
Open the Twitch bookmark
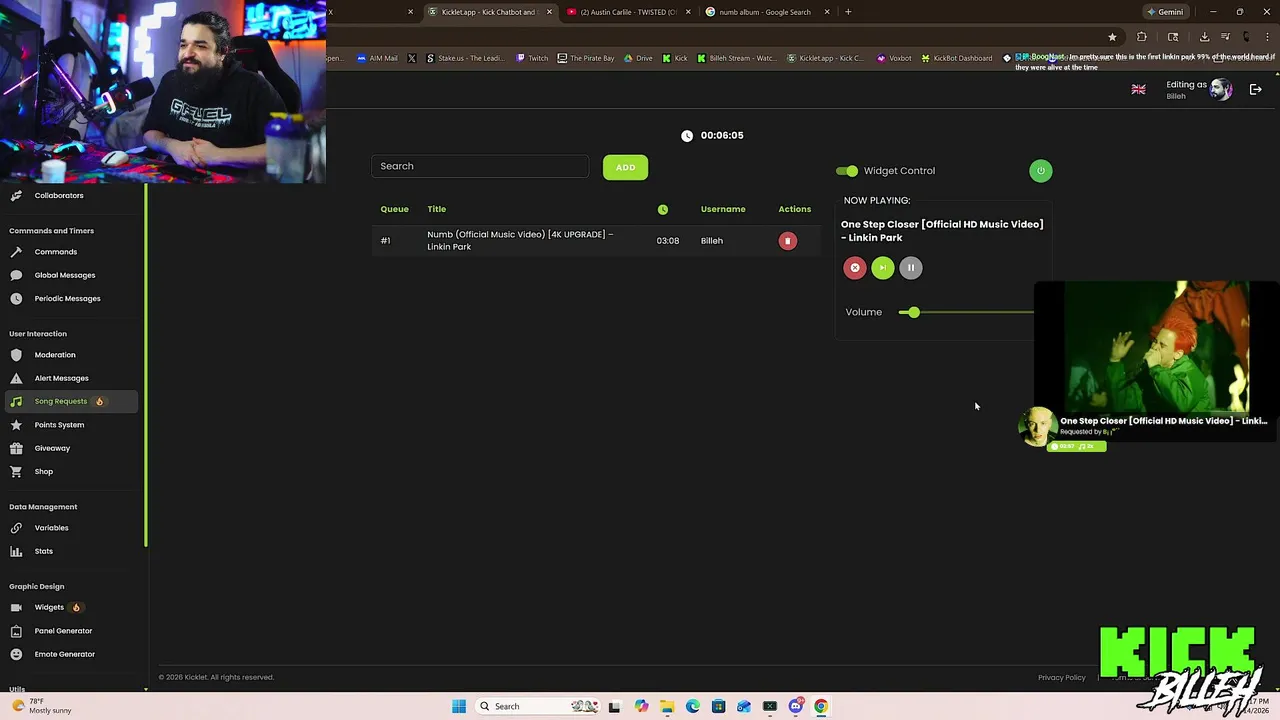pyautogui.click(x=532, y=58)
